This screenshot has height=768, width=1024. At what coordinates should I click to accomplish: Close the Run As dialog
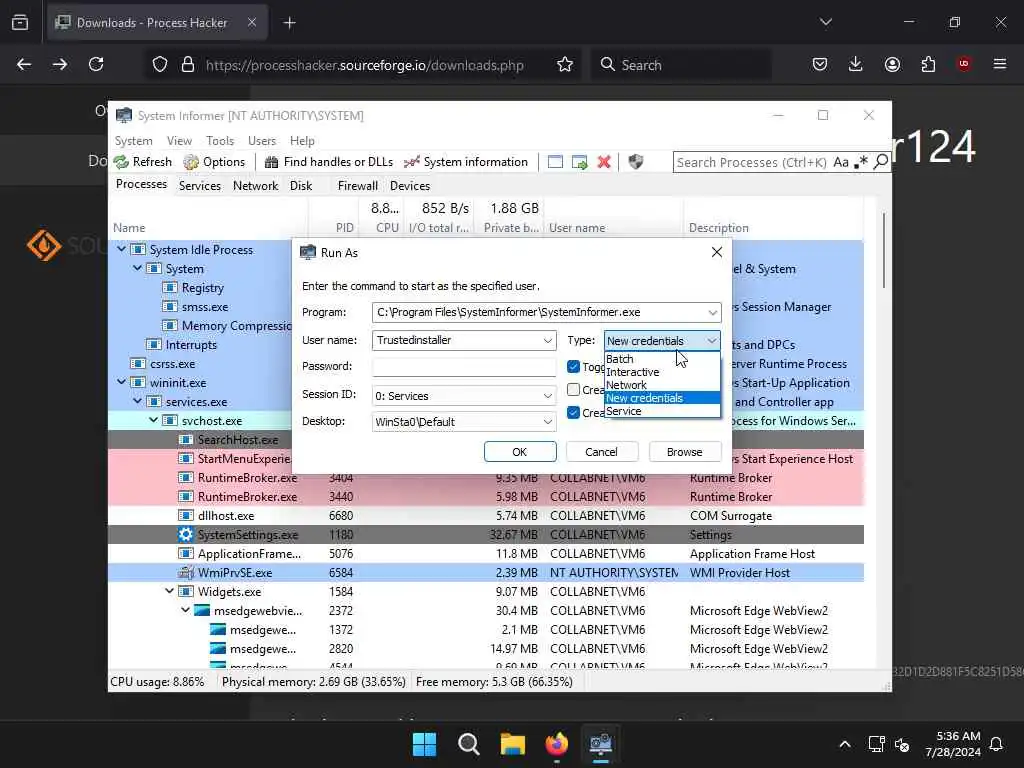click(716, 252)
